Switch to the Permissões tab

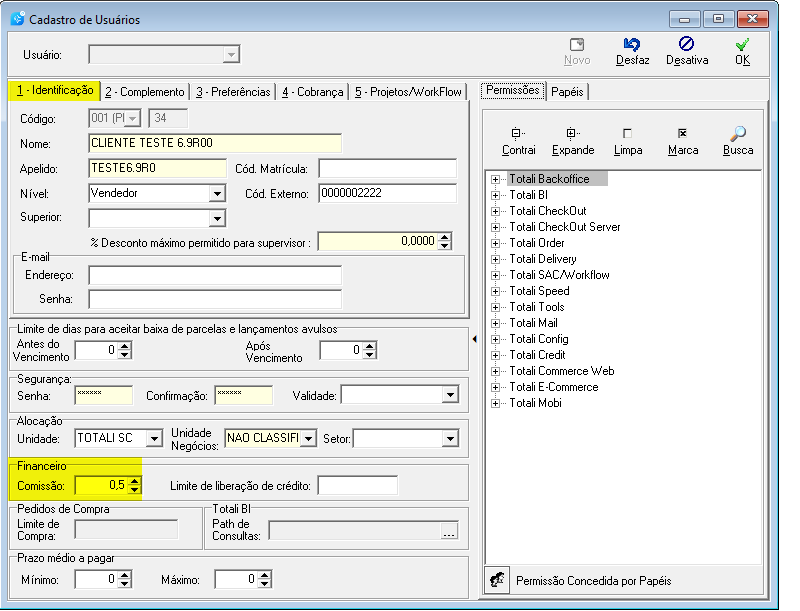tap(513, 90)
